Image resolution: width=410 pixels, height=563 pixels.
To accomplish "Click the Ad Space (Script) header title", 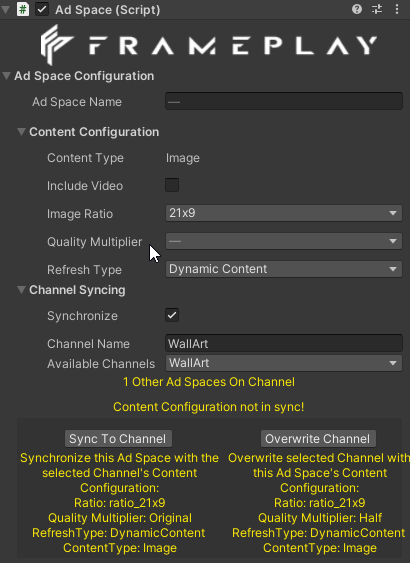I will tap(108, 10).
